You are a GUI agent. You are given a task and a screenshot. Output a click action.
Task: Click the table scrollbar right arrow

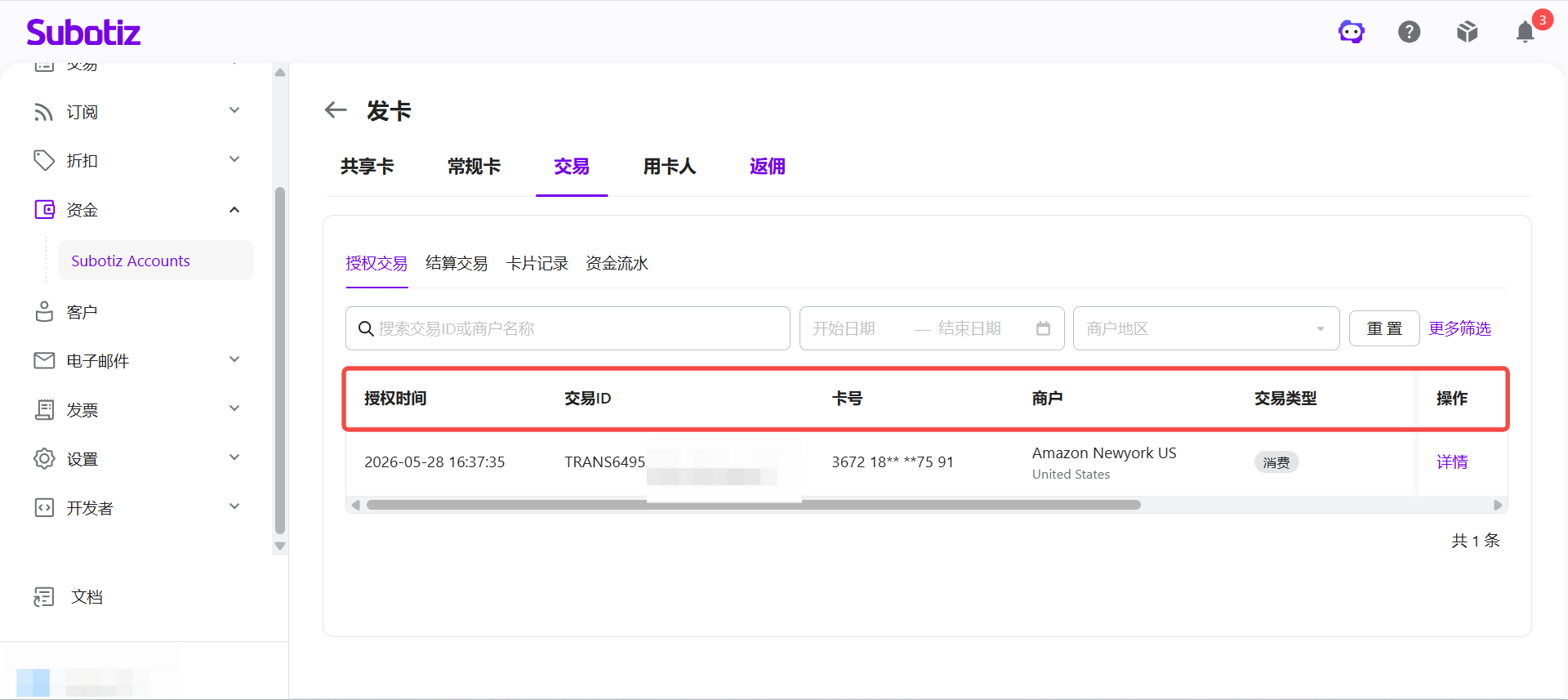[1498, 505]
